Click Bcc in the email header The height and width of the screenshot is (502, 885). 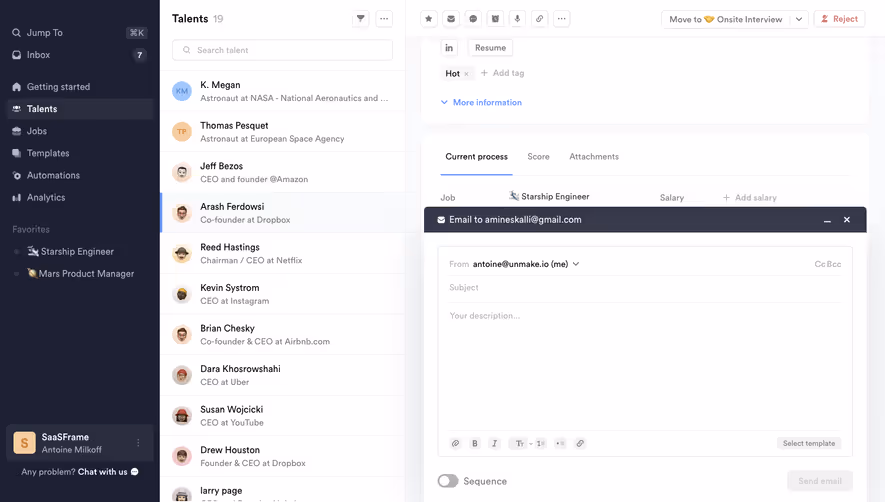point(834,264)
